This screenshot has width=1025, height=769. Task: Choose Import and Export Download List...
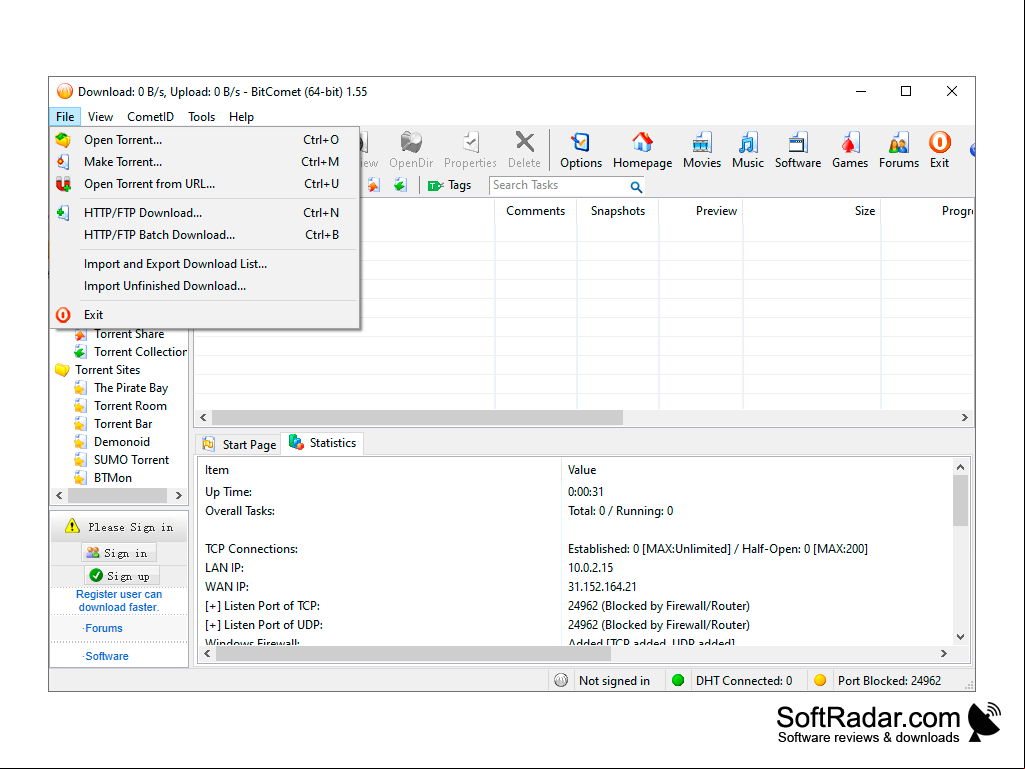pos(205,264)
